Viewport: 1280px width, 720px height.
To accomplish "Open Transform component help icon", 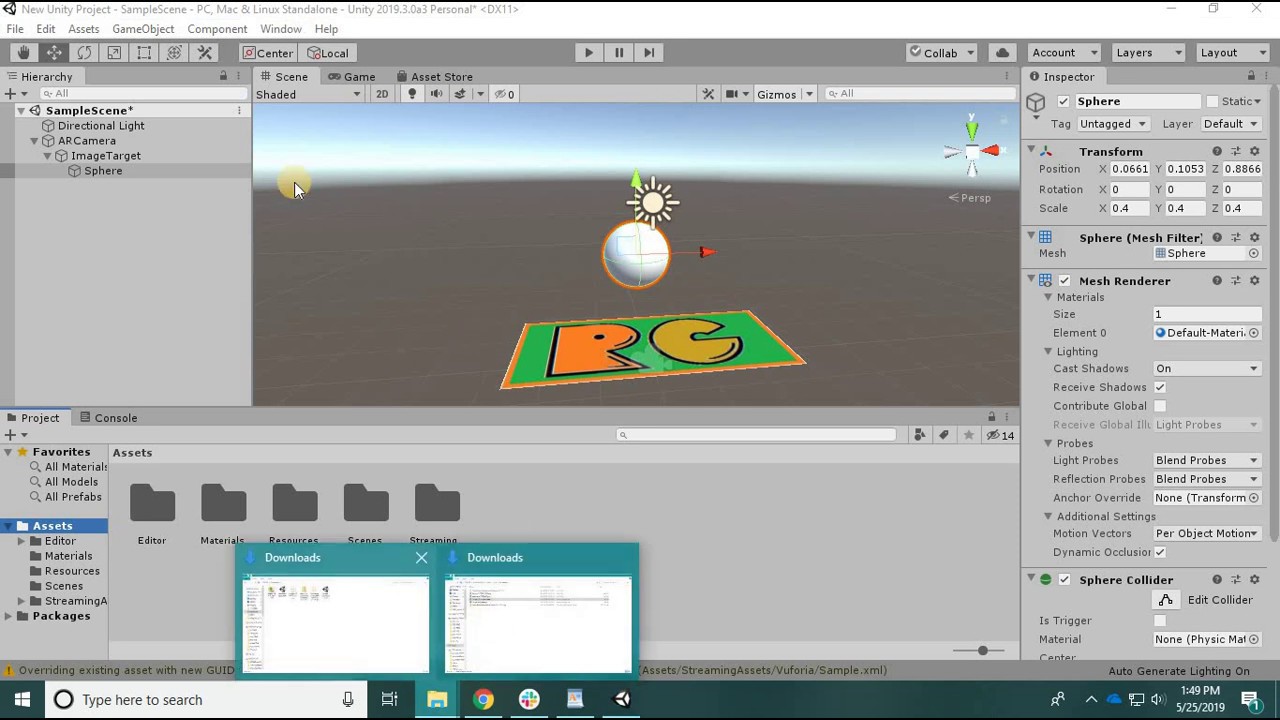I will tap(1217, 151).
